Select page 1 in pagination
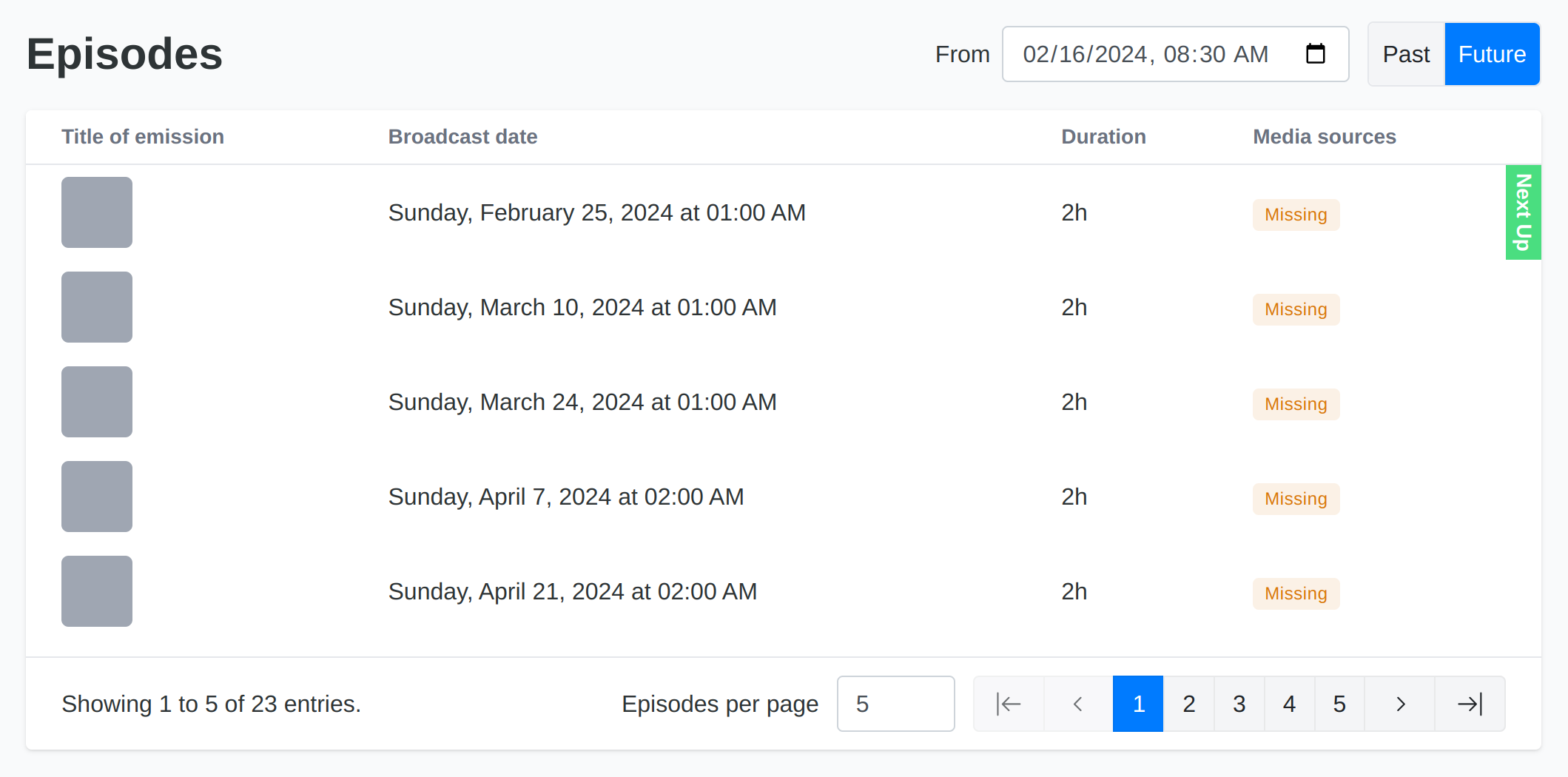Viewport: 1568px width, 777px height. point(1138,704)
